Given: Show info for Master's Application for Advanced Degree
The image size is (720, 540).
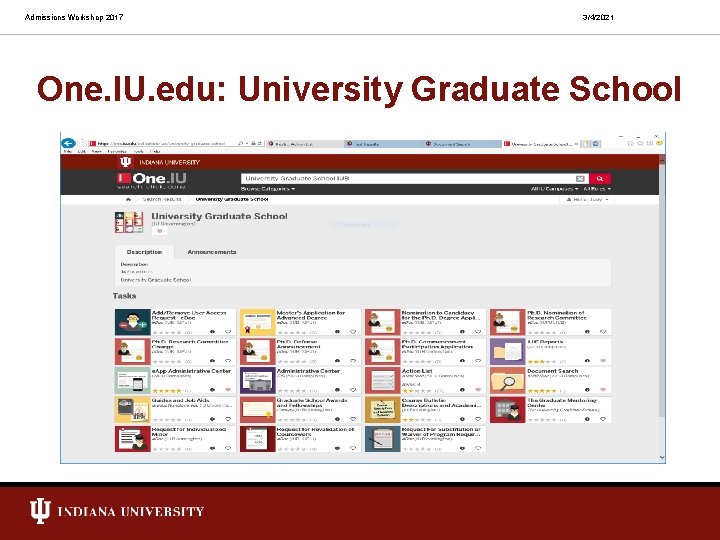Looking at the screenshot, I should pyautogui.click(x=338, y=332).
